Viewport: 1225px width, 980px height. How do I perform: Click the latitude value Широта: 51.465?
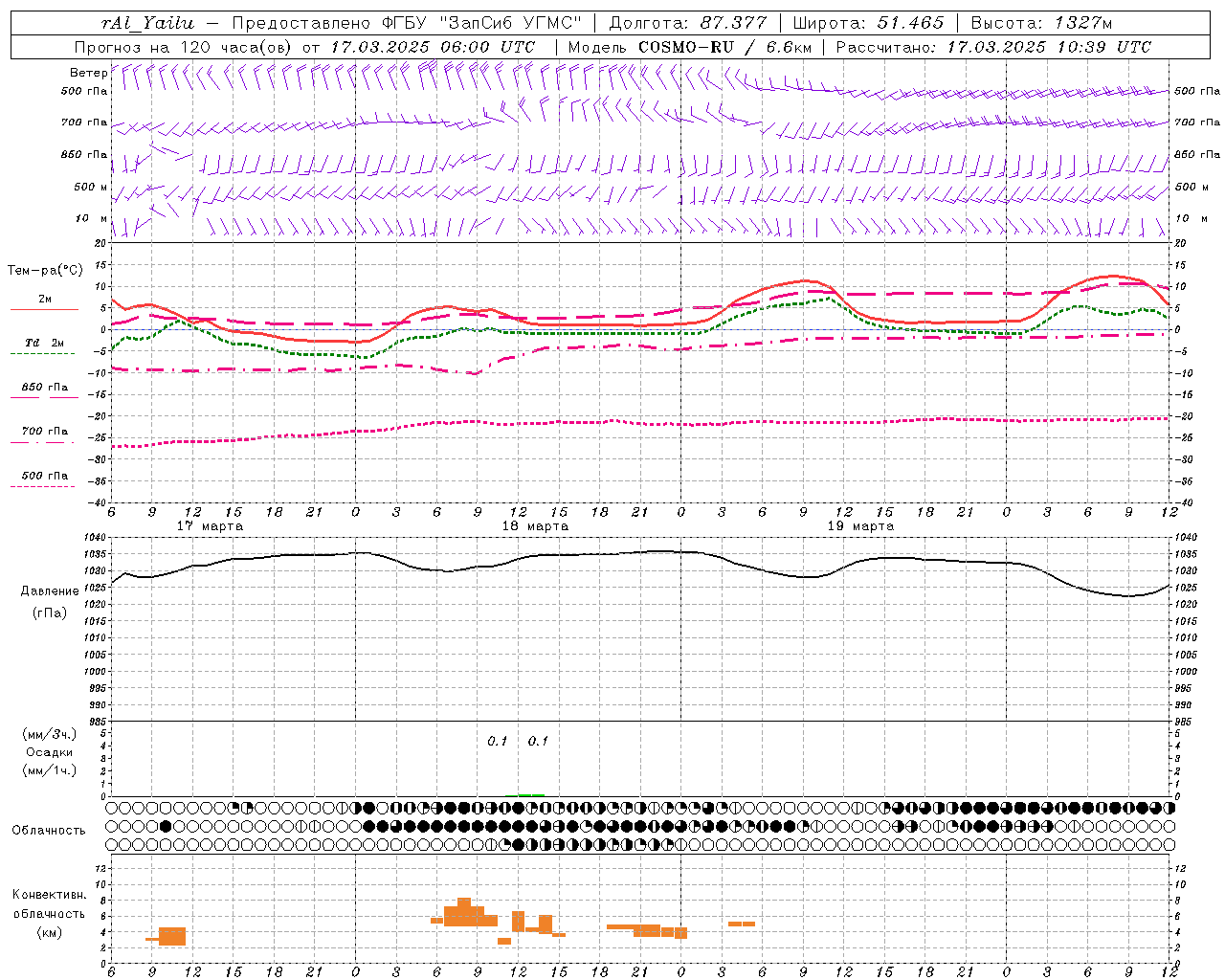(x=869, y=23)
